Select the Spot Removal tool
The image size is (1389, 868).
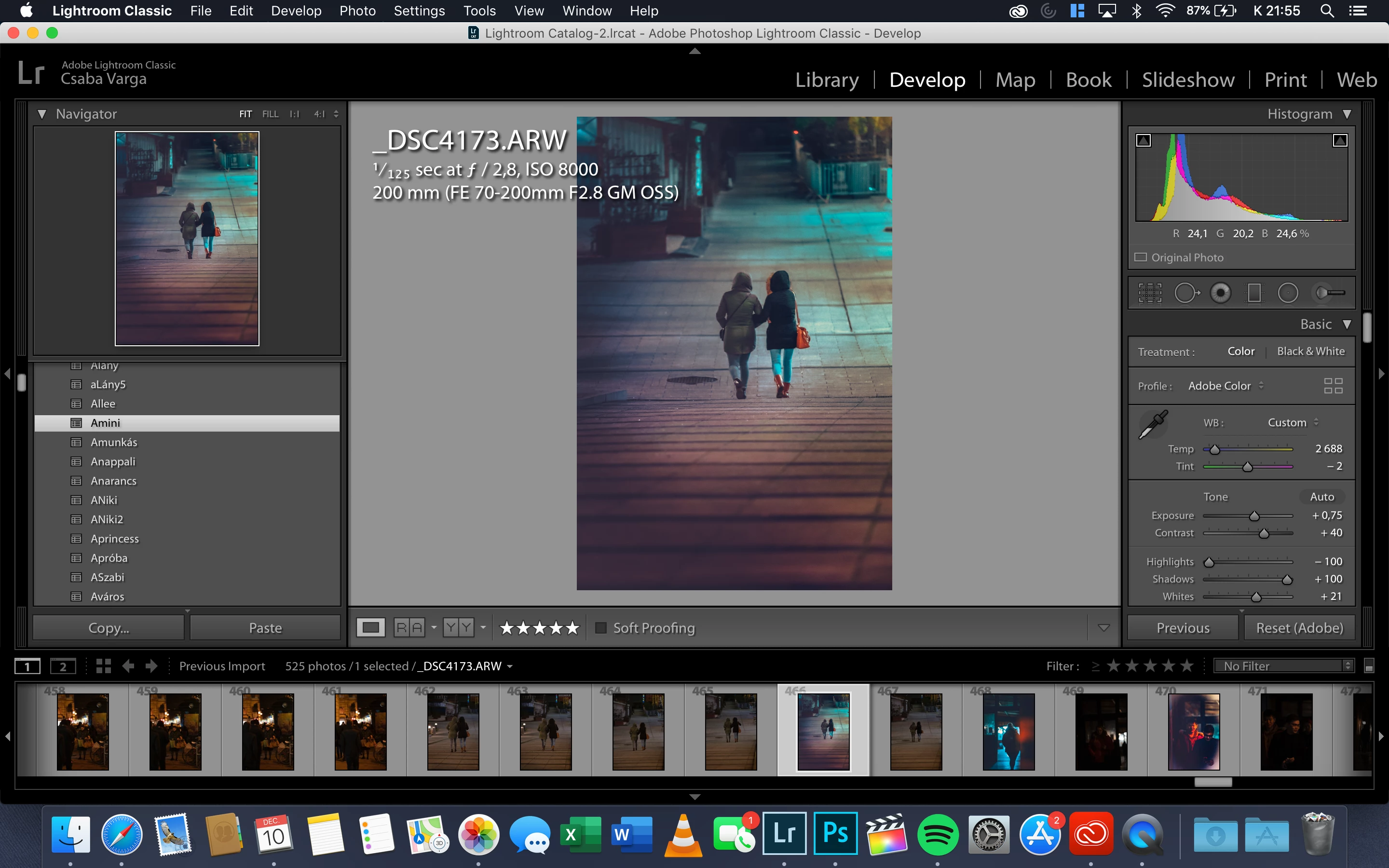1186,293
